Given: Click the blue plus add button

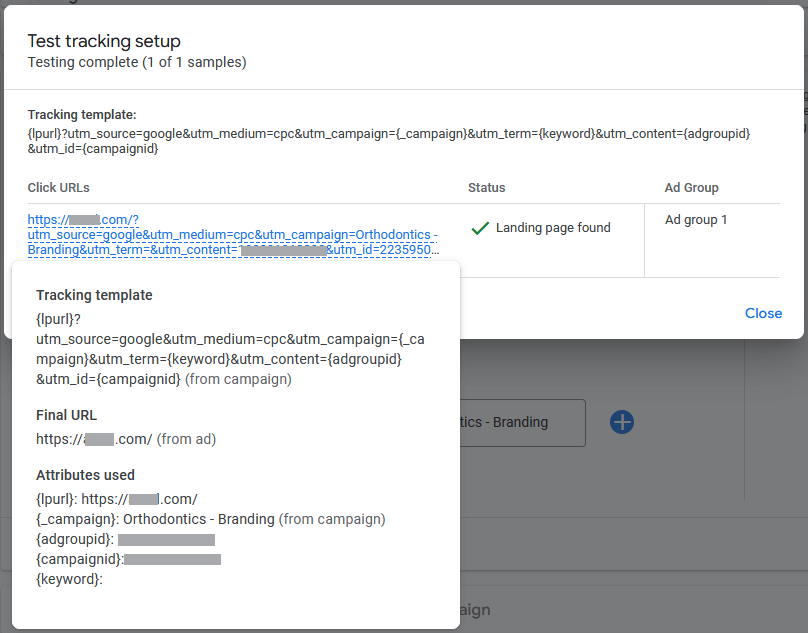Looking at the screenshot, I should pyautogui.click(x=622, y=422).
